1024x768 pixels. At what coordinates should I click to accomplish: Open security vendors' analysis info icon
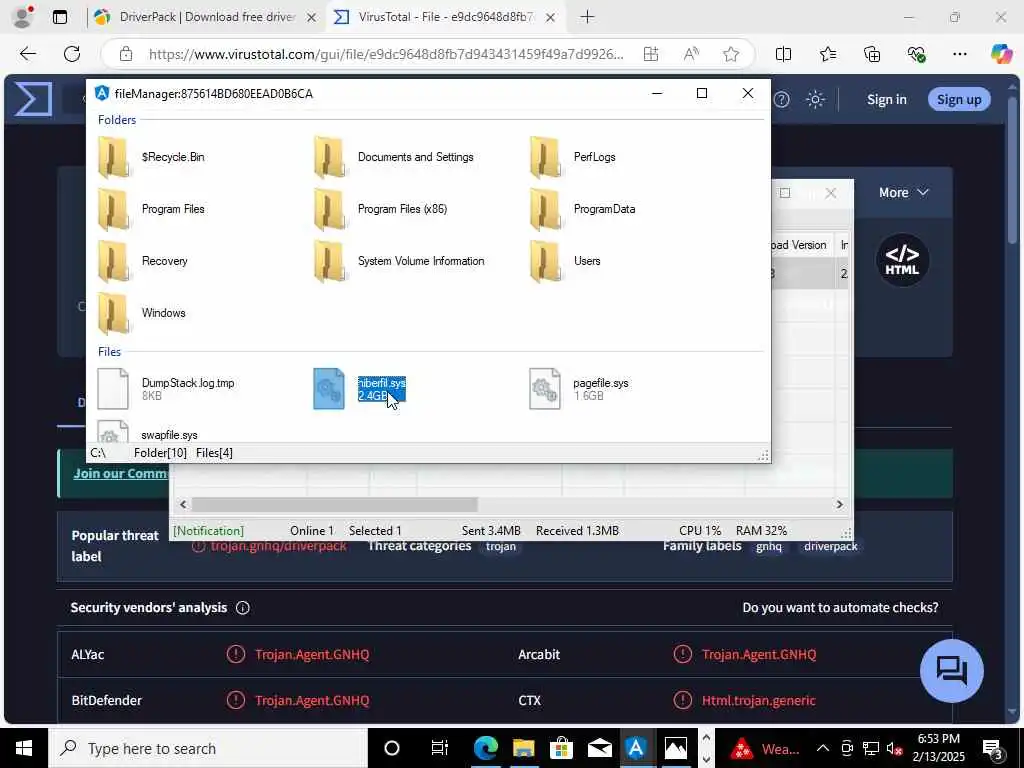242,608
